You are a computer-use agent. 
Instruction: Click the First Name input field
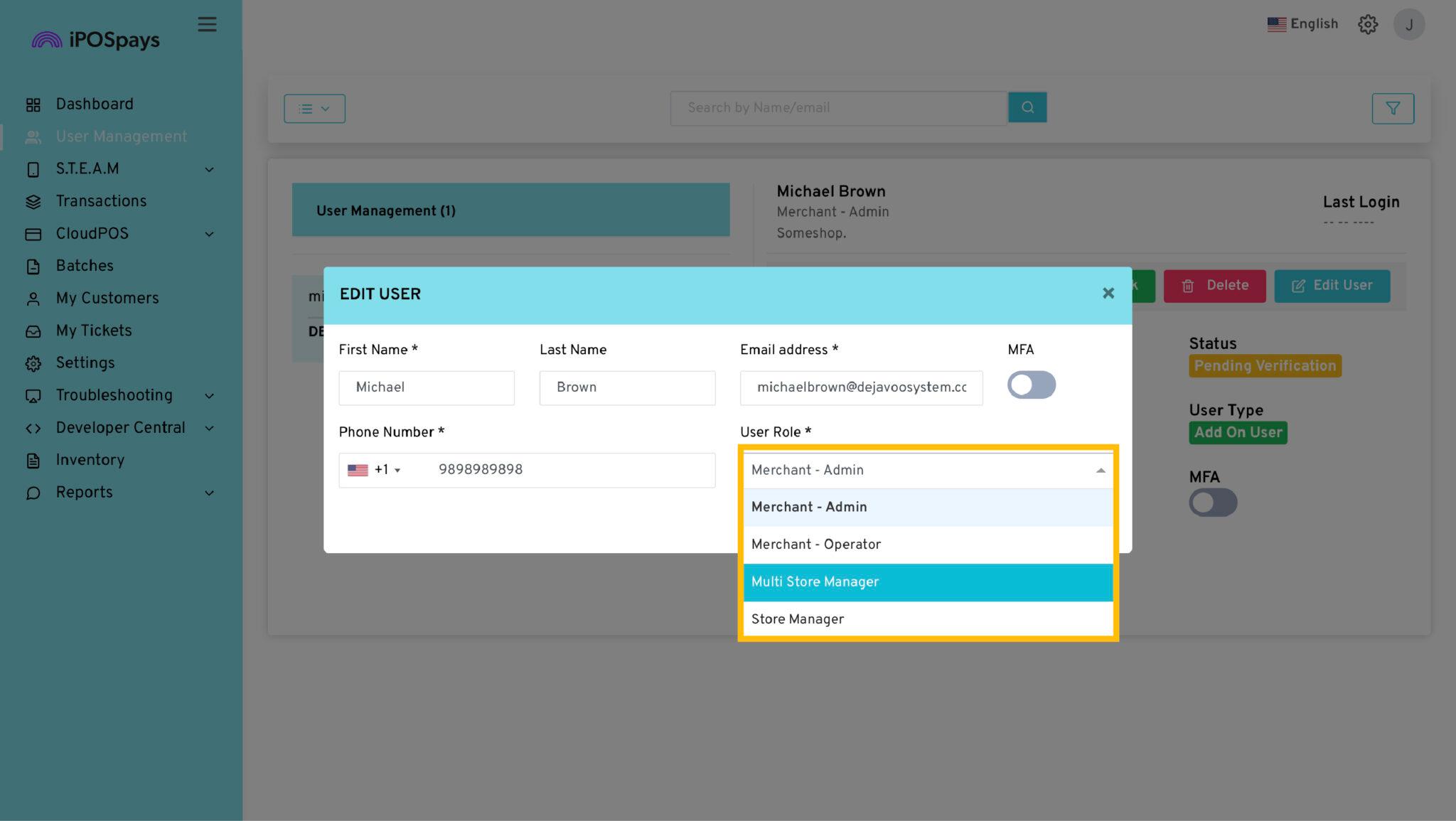tap(427, 387)
